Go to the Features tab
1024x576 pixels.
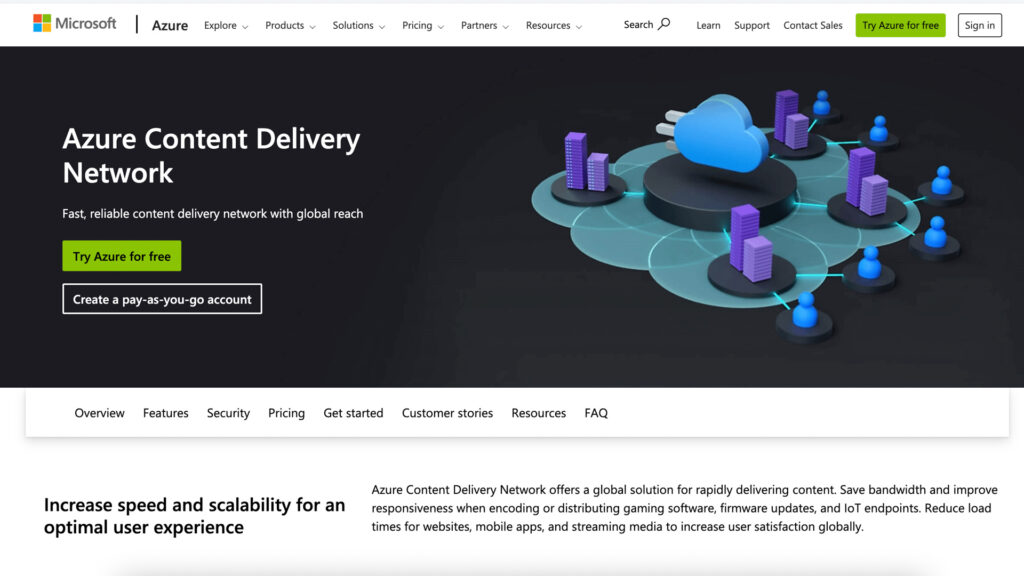click(165, 413)
